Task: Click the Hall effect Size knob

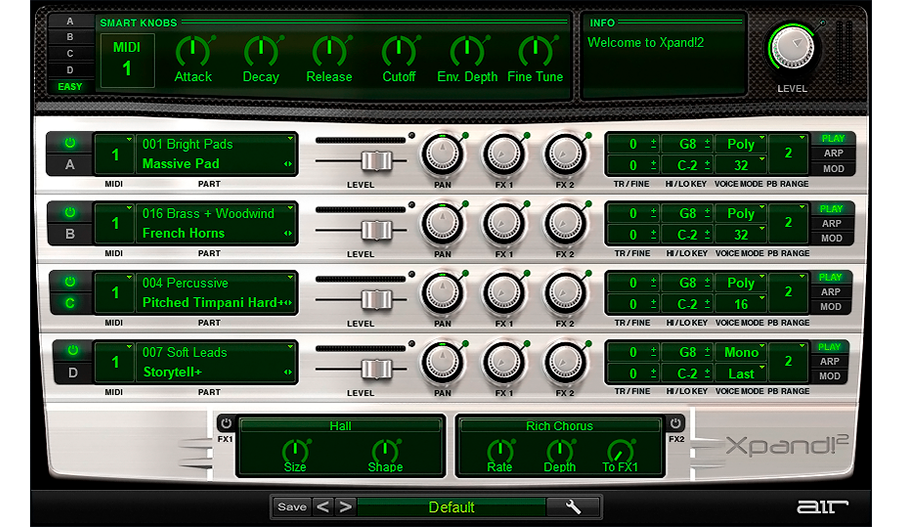Action: pyautogui.click(x=295, y=451)
